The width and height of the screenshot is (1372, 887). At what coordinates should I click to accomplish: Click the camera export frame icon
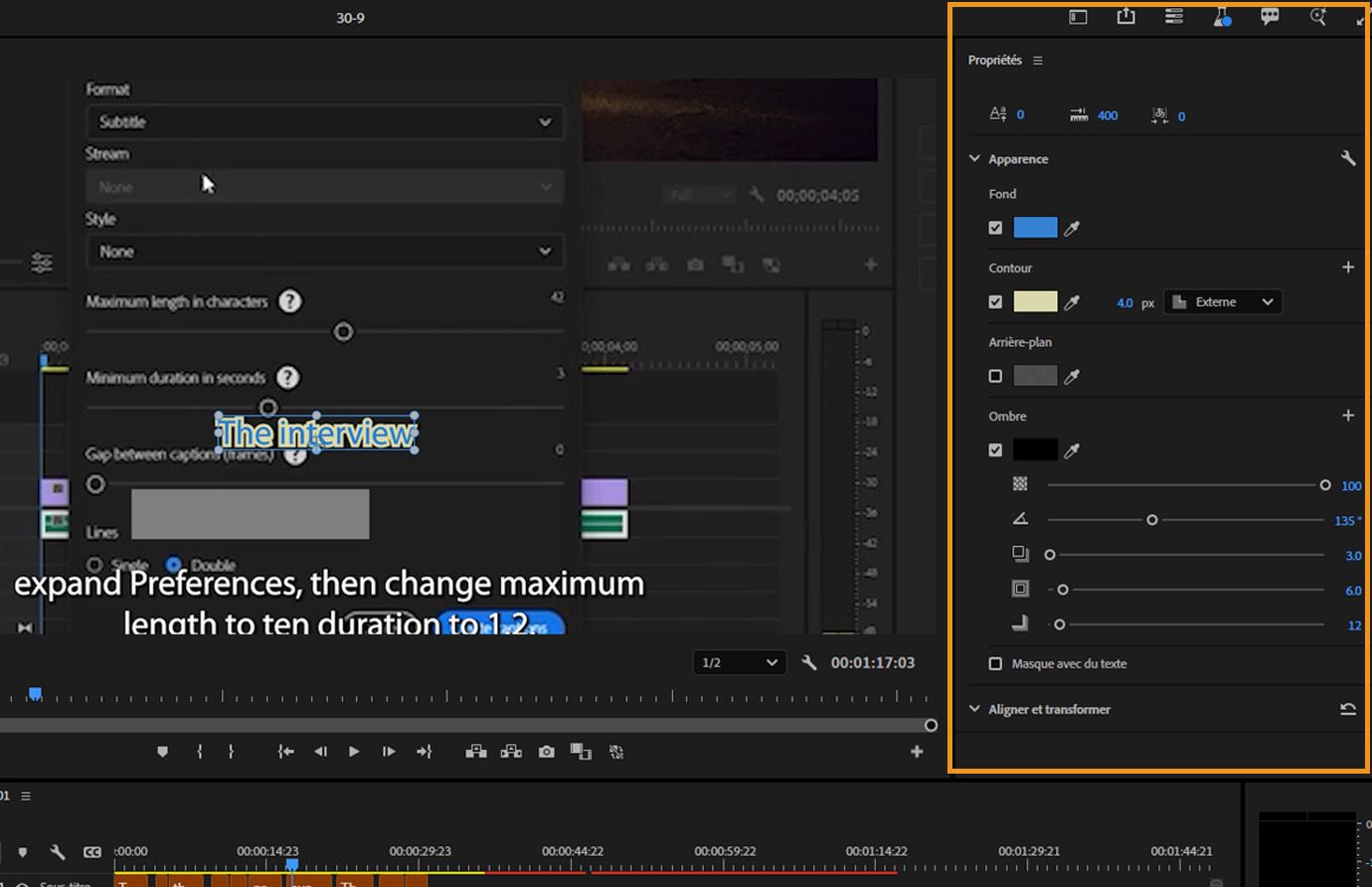pyautogui.click(x=547, y=752)
